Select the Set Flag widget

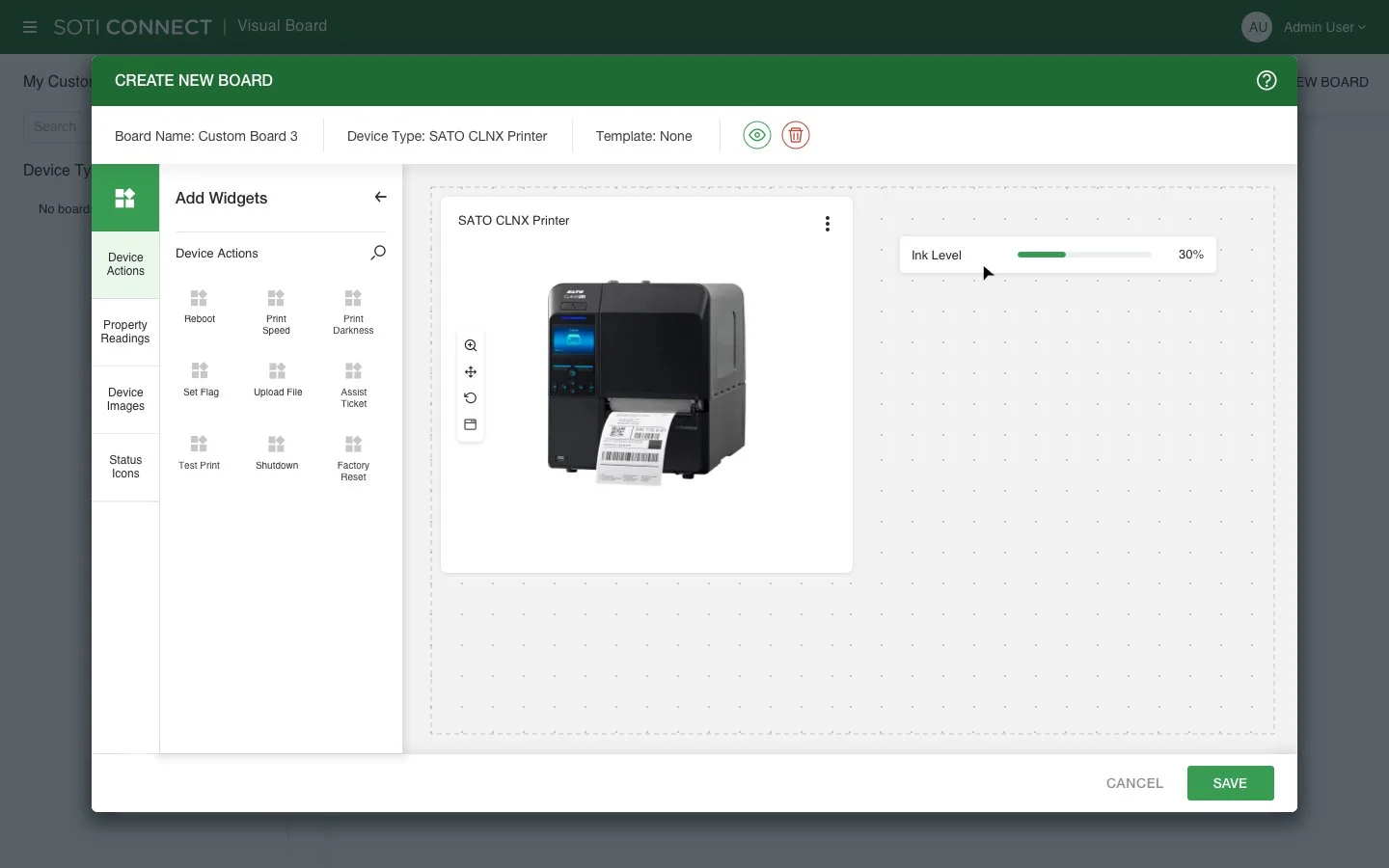pyautogui.click(x=201, y=380)
